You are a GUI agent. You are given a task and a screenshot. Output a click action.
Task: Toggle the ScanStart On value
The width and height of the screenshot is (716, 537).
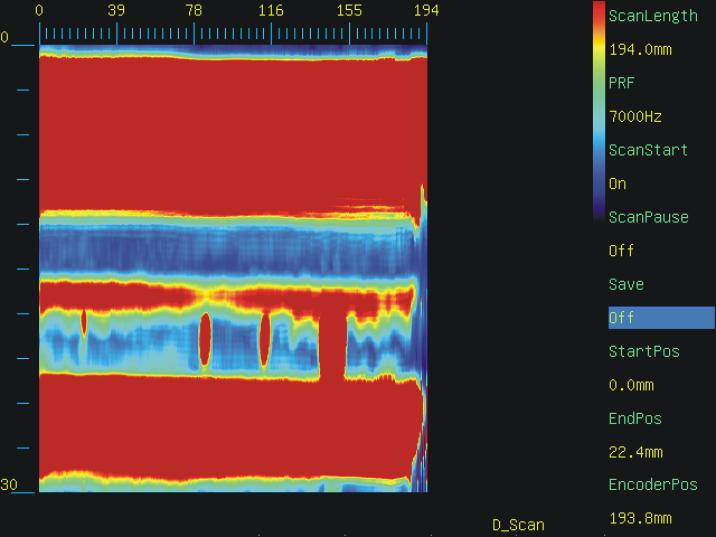(618, 184)
